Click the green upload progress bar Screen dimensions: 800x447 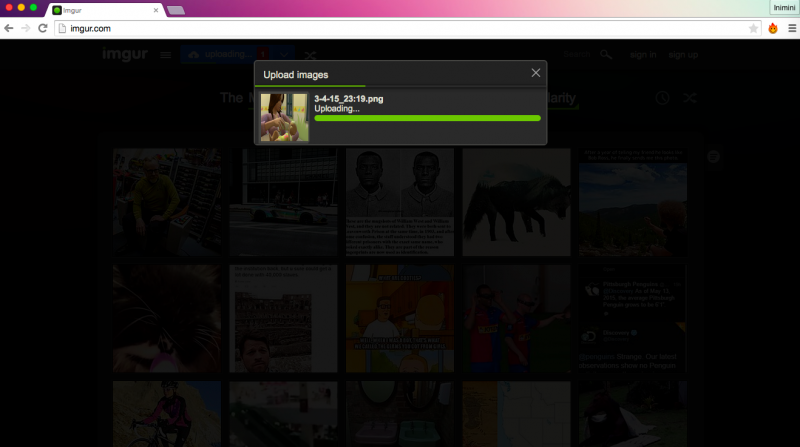click(x=428, y=118)
